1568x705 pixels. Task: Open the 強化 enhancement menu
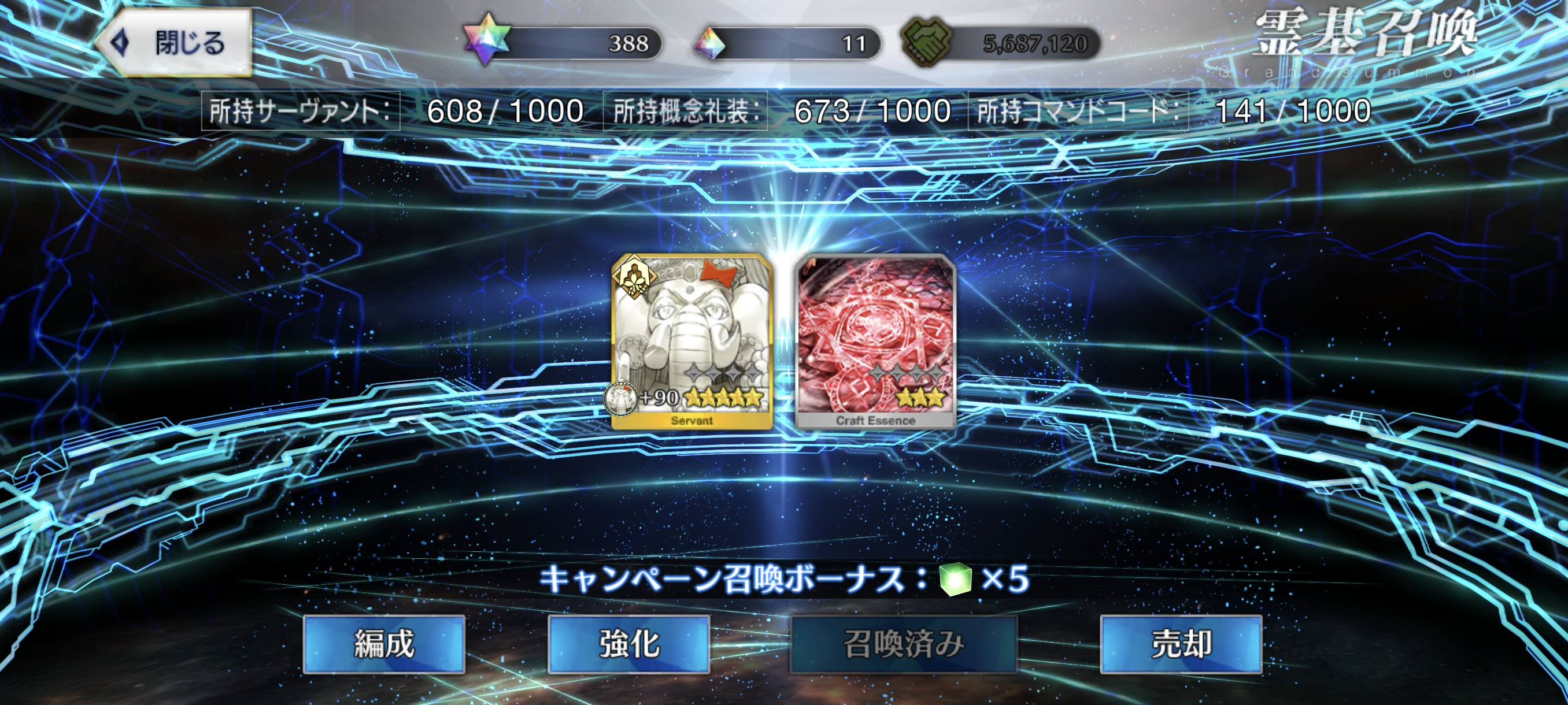[x=629, y=644]
